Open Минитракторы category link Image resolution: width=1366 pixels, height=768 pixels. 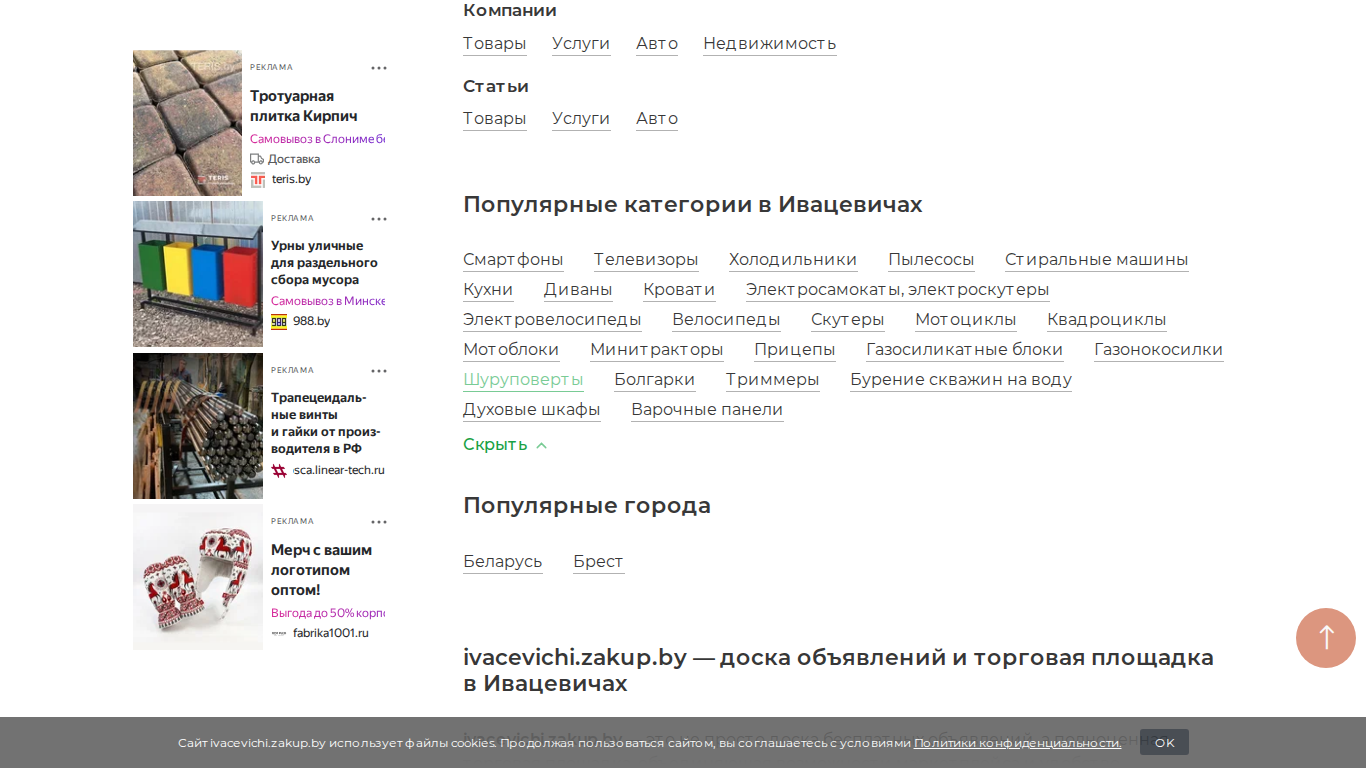(x=657, y=350)
